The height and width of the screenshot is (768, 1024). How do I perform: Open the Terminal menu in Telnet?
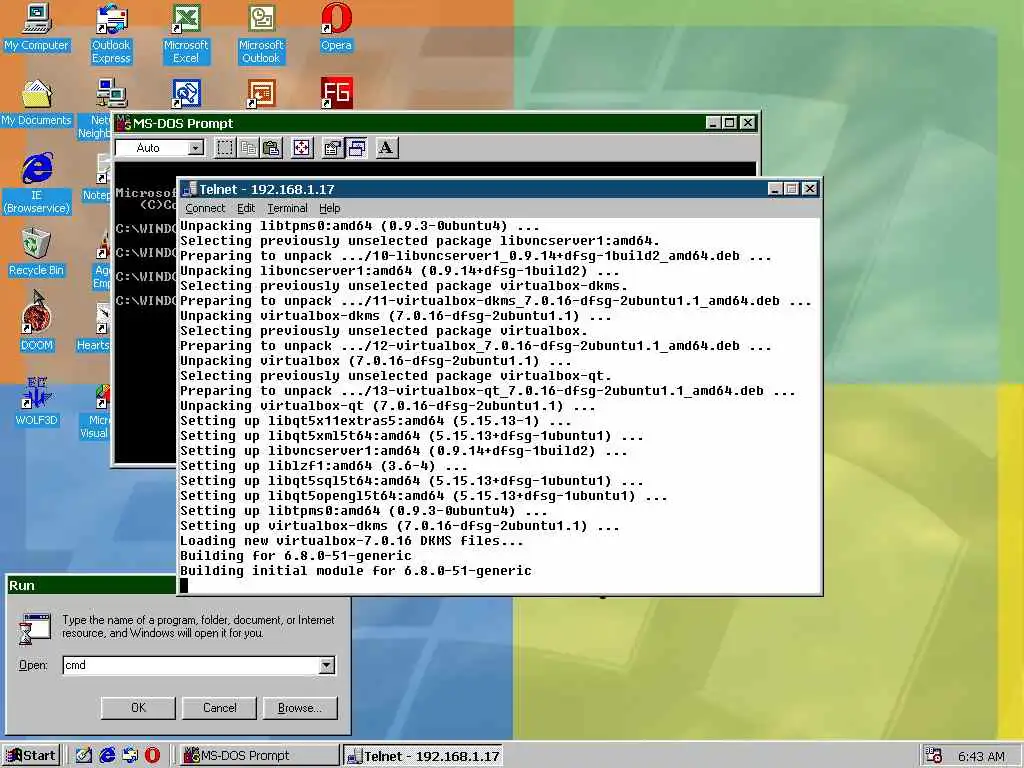click(287, 208)
